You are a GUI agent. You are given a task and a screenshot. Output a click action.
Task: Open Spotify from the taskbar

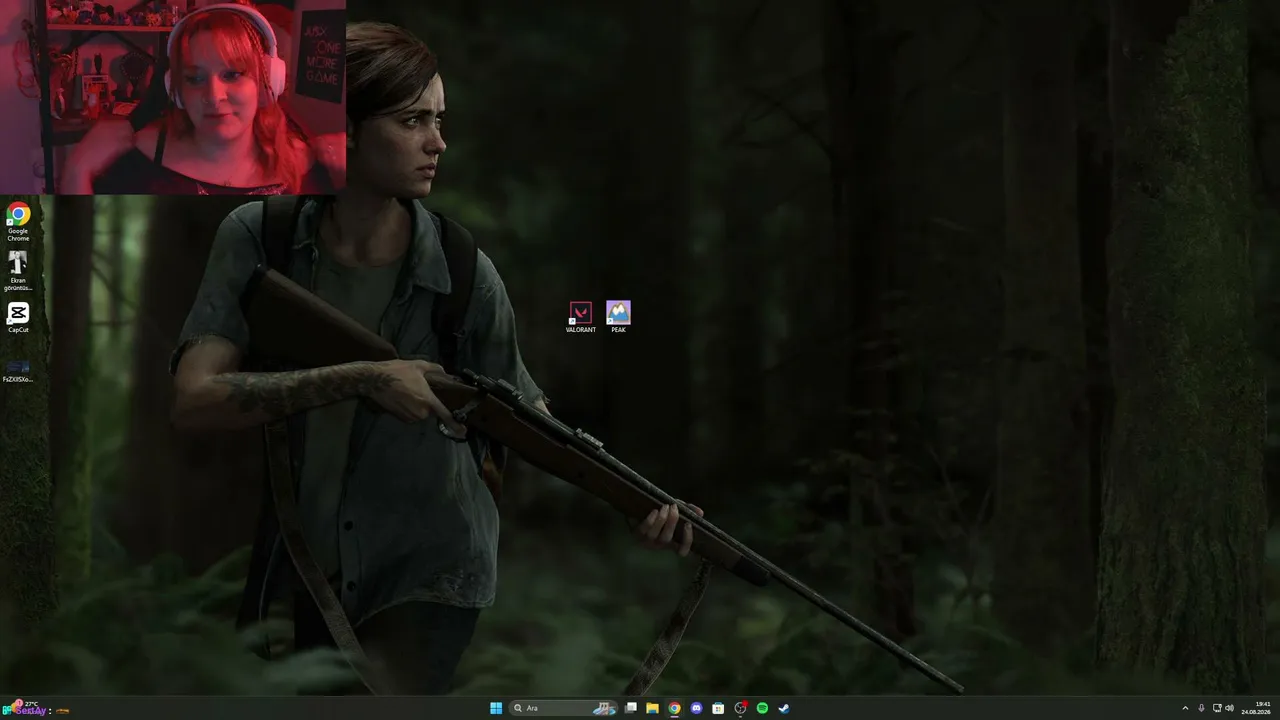[x=762, y=708]
